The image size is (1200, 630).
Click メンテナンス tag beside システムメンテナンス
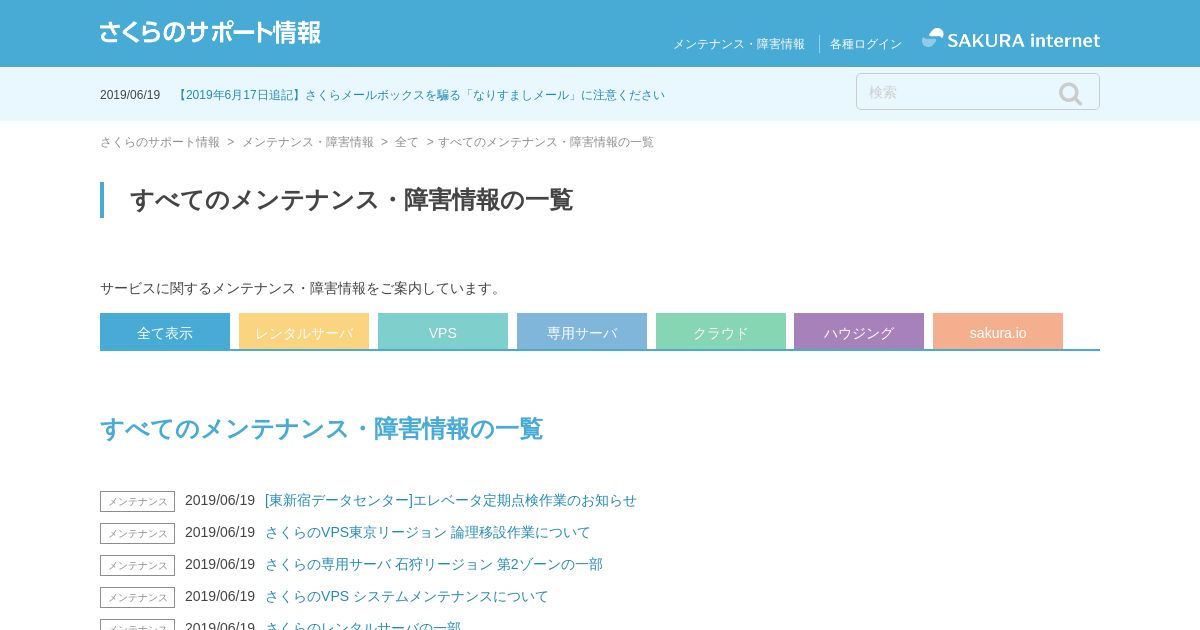(137, 597)
